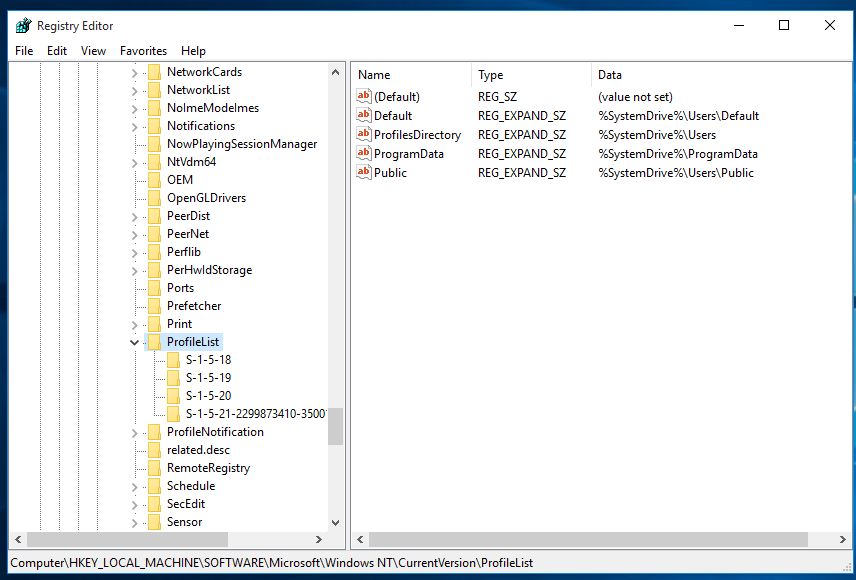Expand the Print key
Viewport: 856px width, 580px height.
point(134,325)
